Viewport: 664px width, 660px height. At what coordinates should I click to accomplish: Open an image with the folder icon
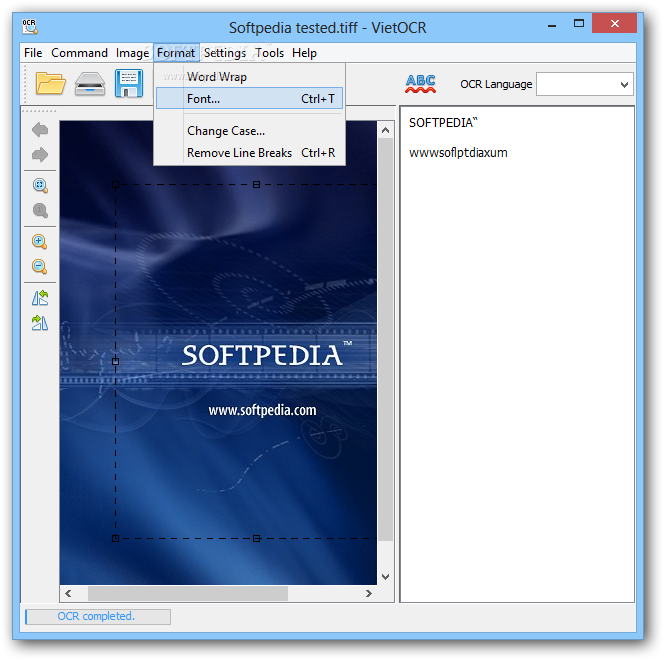(50, 83)
